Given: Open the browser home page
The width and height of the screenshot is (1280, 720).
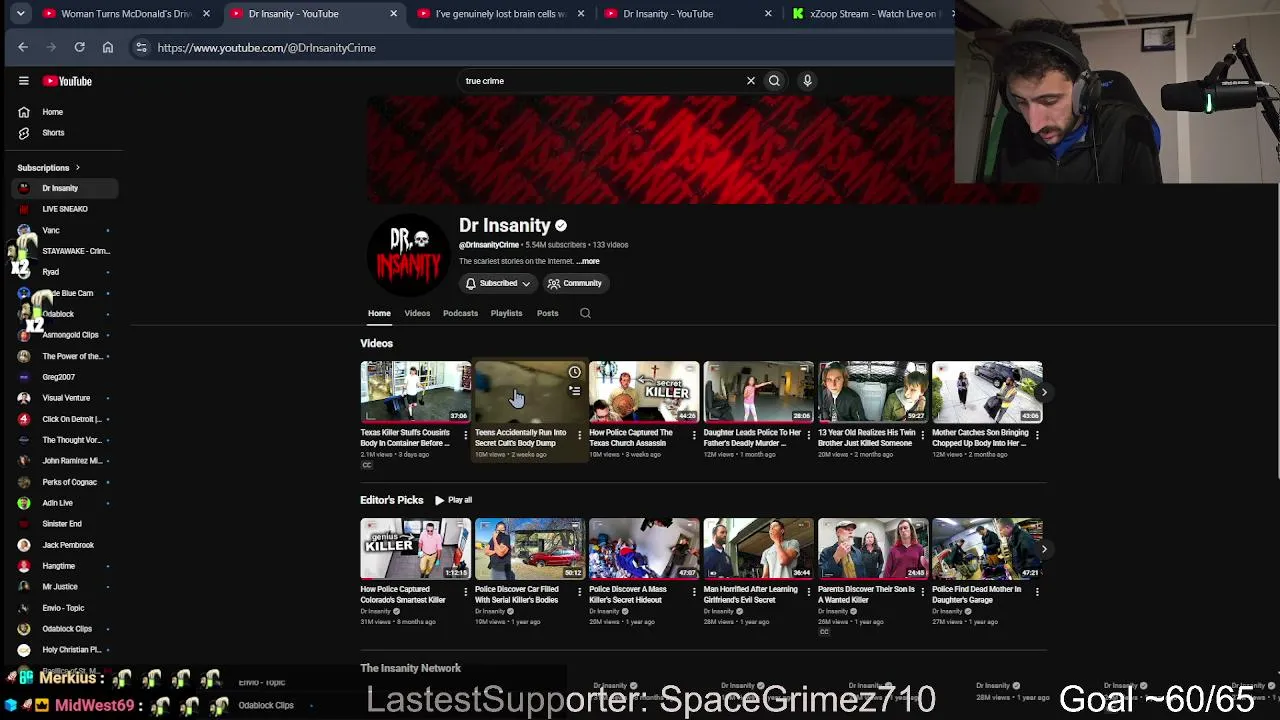Looking at the screenshot, I should coord(108,47).
